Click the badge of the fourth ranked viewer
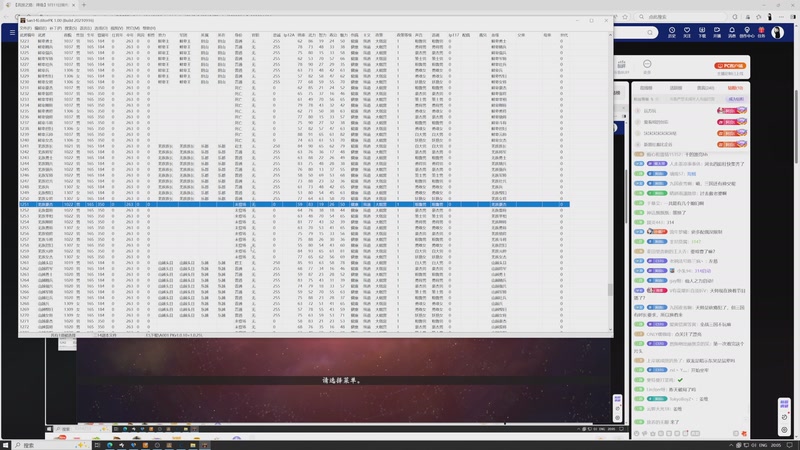The width and height of the screenshot is (800, 450). tap(732, 144)
